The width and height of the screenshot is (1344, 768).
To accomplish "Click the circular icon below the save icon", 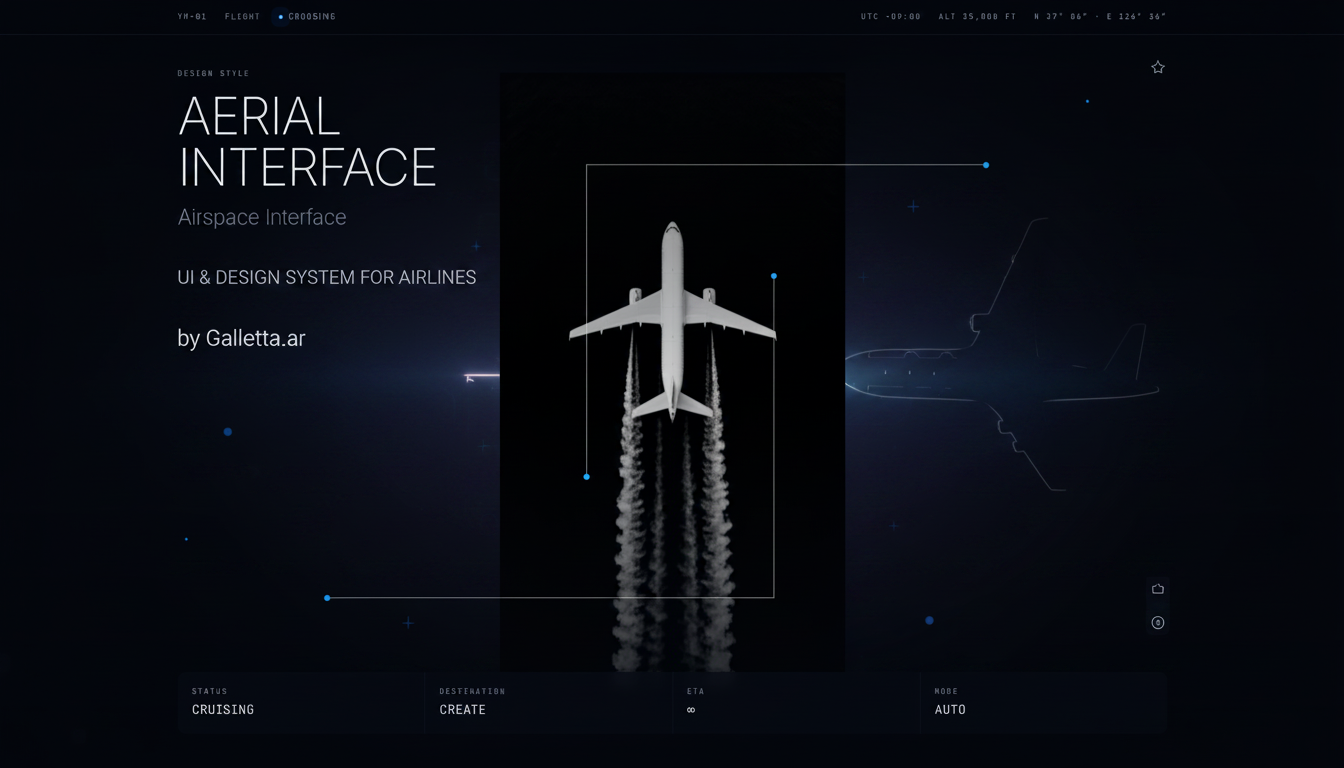I will tap(1157, 622).
